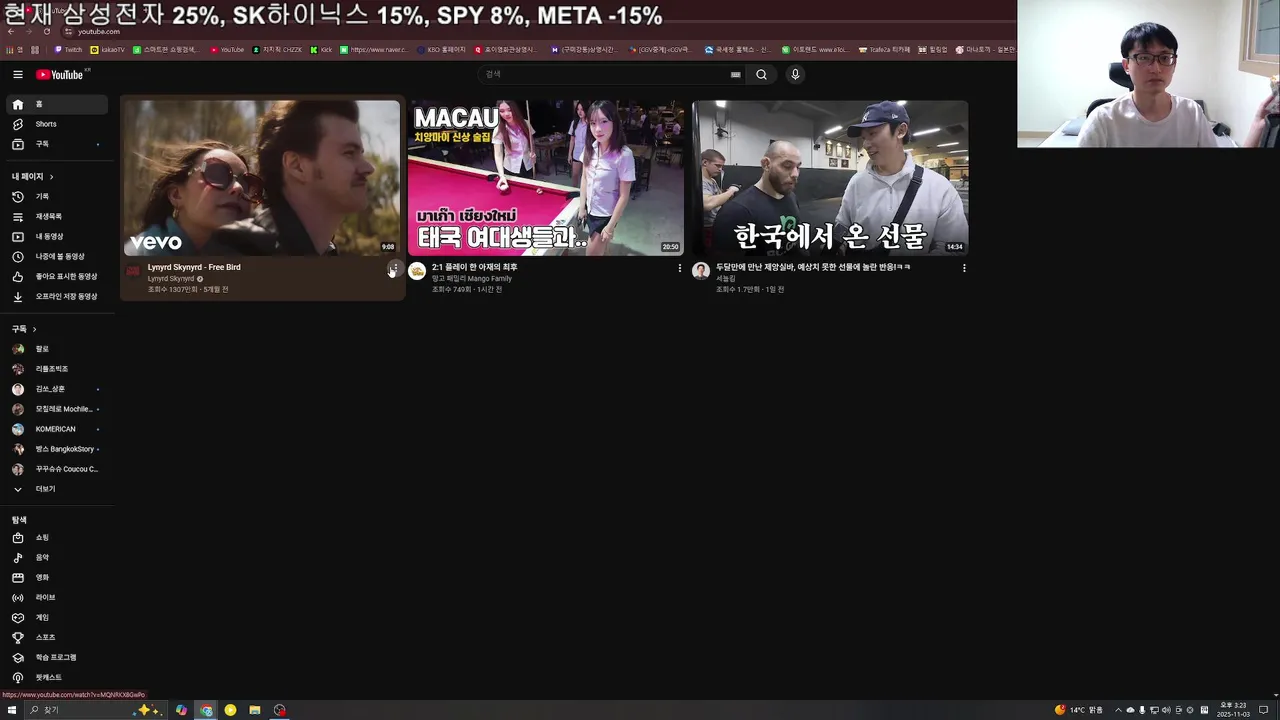
Task: Open the Lynyrd Skynyrd channel name link
Action: (x=171, y=279)
